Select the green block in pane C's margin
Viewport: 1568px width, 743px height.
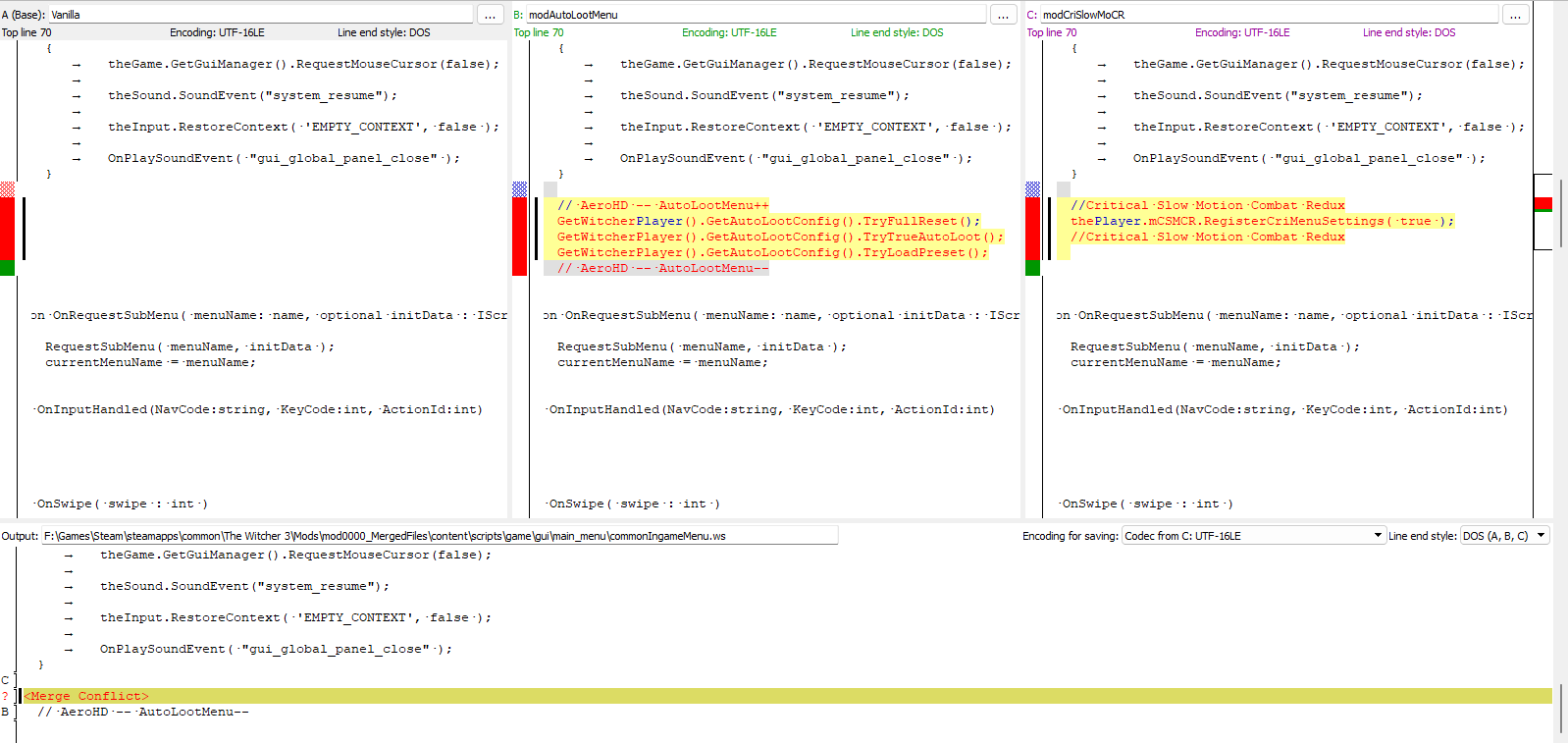[1032, 268]
